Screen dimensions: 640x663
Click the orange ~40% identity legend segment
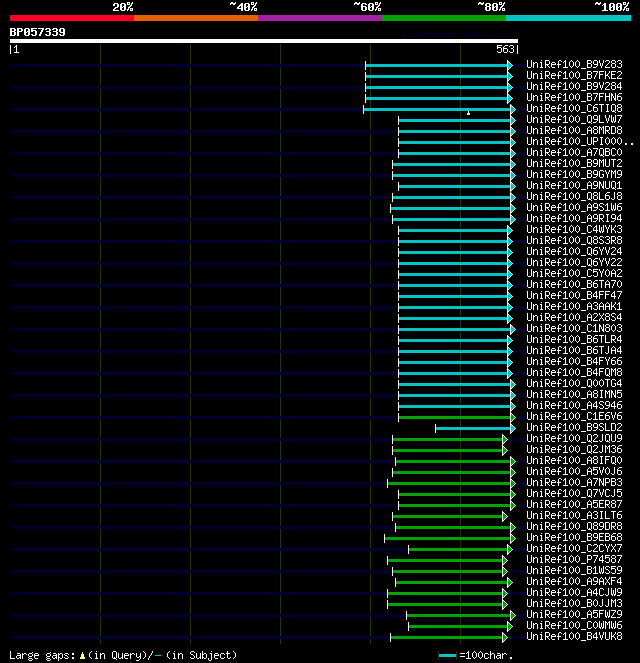196,18
